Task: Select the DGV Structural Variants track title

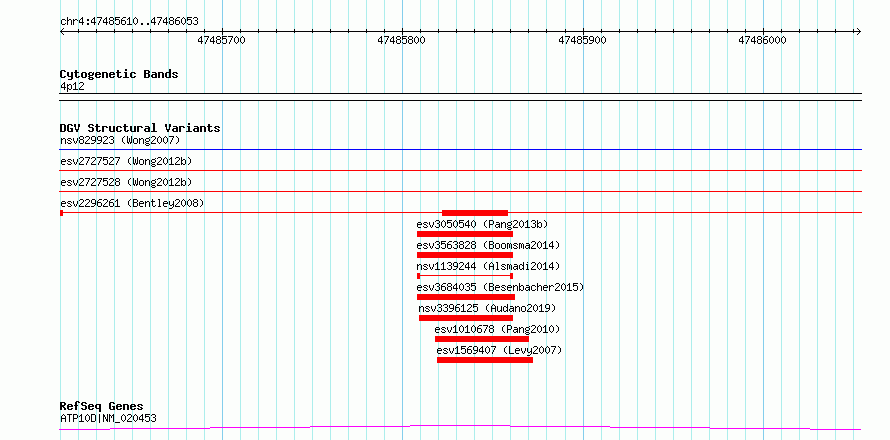Action: [140, 128]
